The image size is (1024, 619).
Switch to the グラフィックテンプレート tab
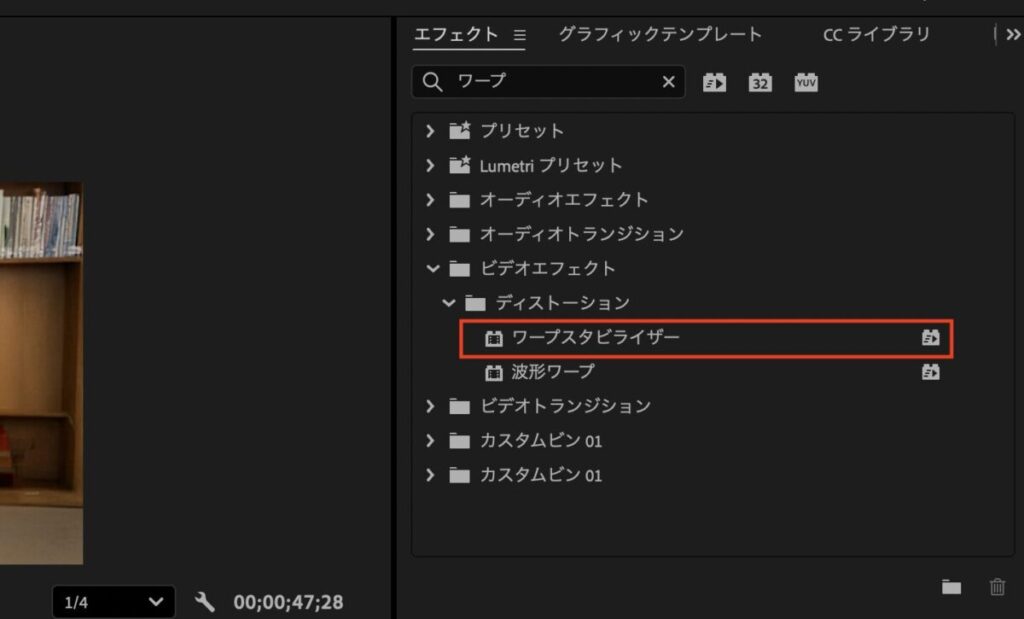click(660, 35)
